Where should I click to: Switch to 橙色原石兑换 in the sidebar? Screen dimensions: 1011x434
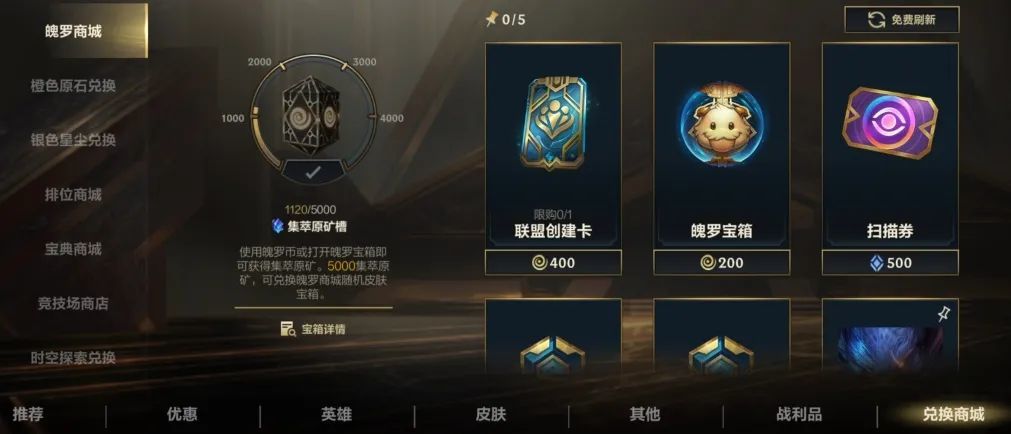73,86
